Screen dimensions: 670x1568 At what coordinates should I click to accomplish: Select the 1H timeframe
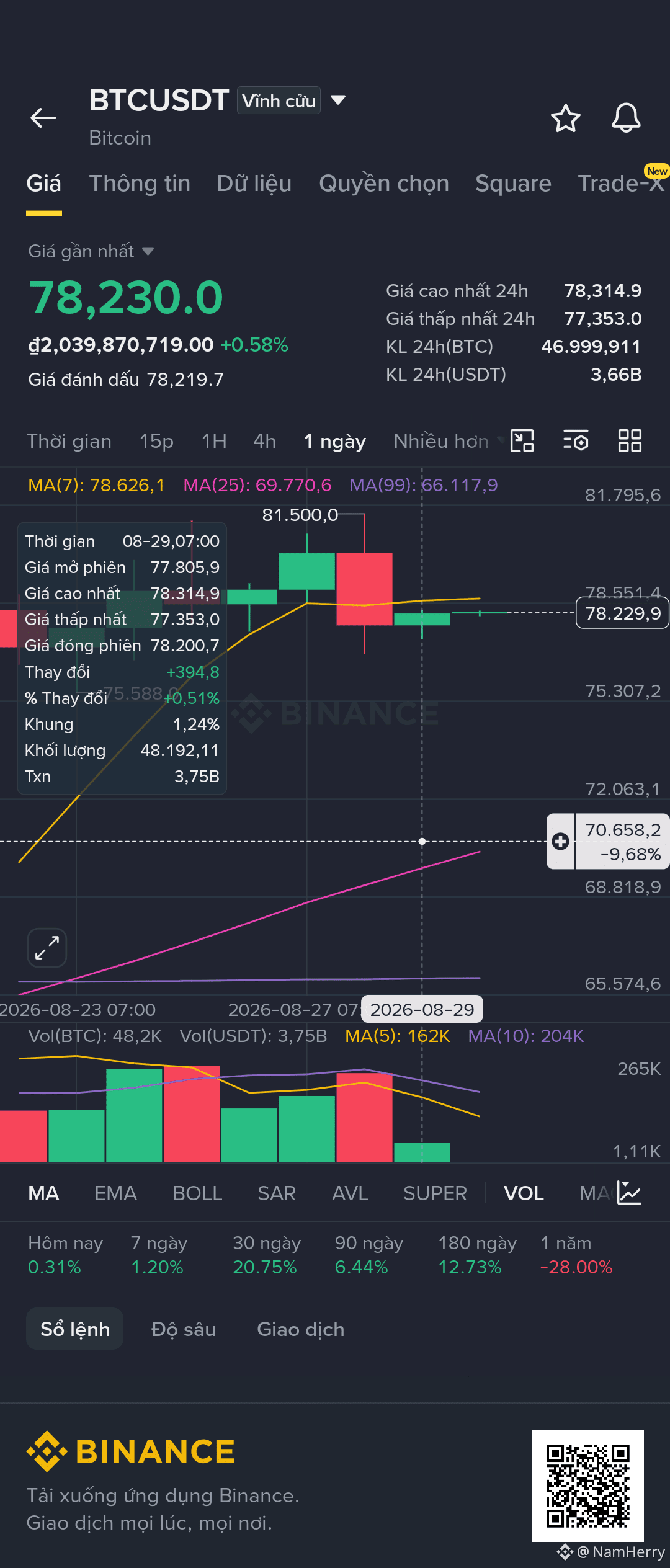pos(214,441)
